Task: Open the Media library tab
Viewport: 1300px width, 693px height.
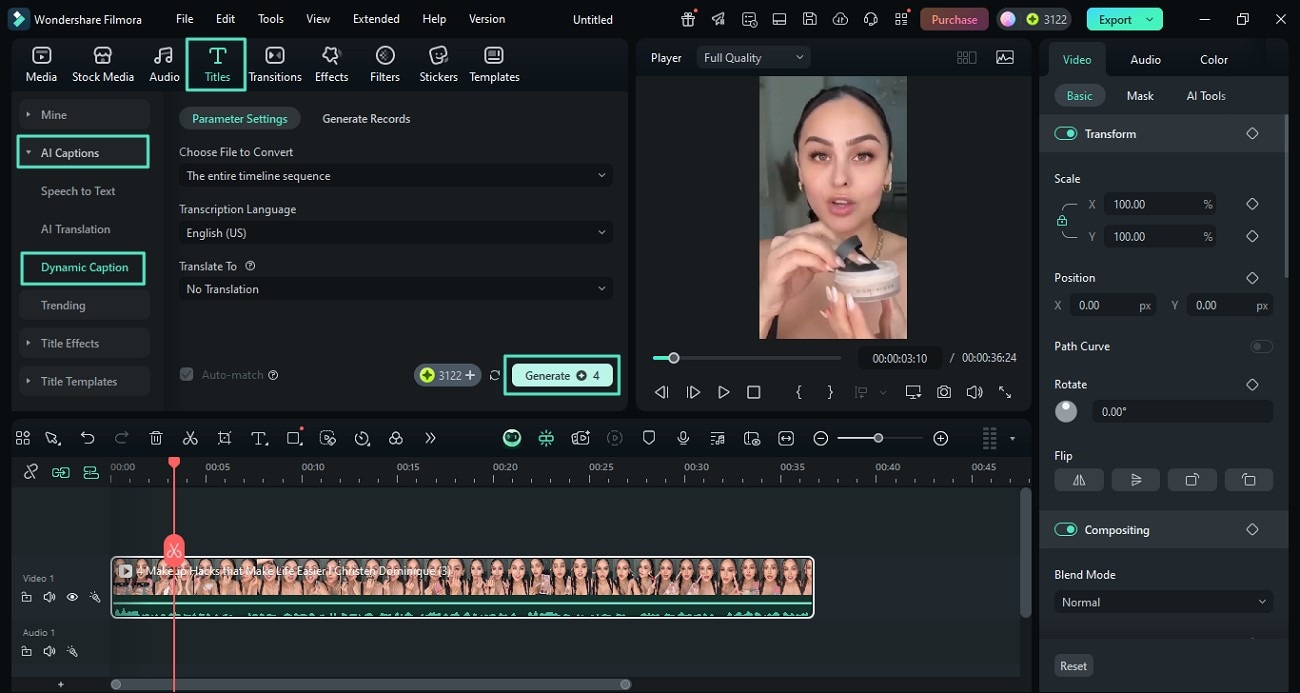Action: click(41, 65)
